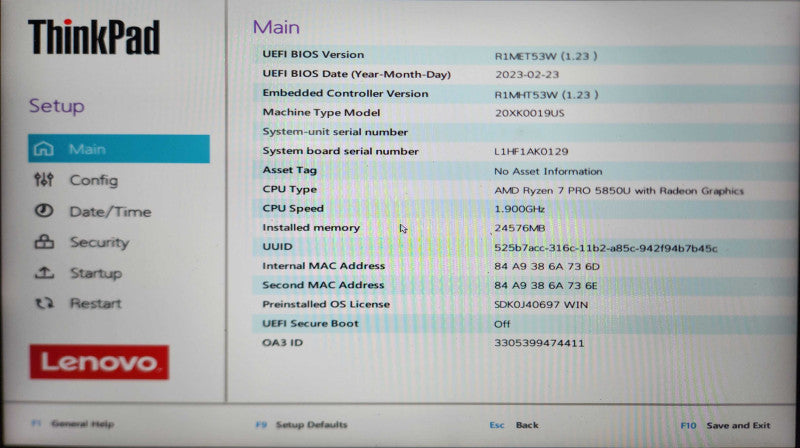Click MAC value 84 A9 38 6A 73 6E
The width and height of the screenshot is (800, 448).
(546, 286)
